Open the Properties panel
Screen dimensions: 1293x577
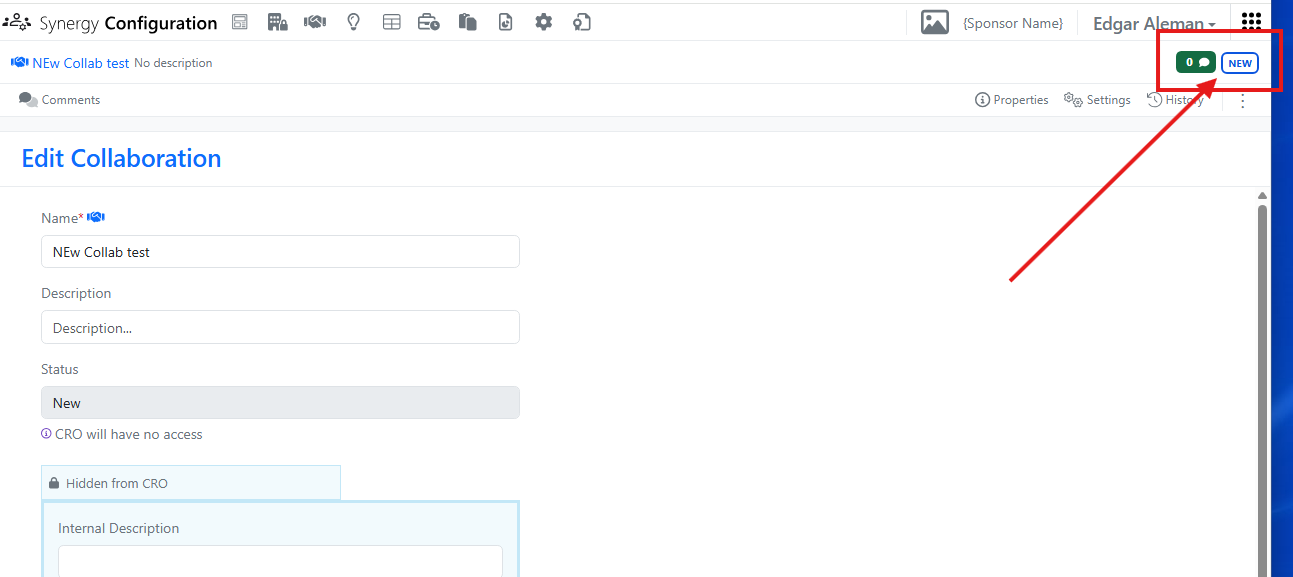point(1012,100)
